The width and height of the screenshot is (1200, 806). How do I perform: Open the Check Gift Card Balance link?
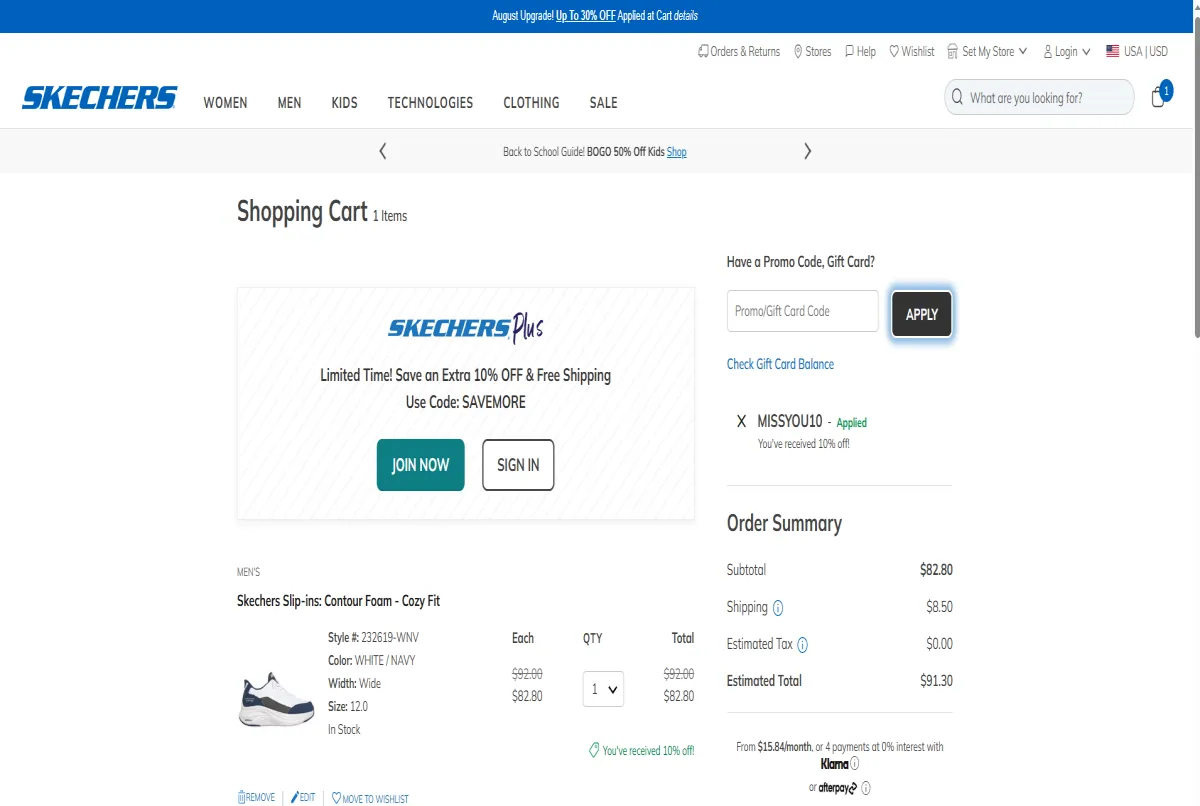point(780,363)
